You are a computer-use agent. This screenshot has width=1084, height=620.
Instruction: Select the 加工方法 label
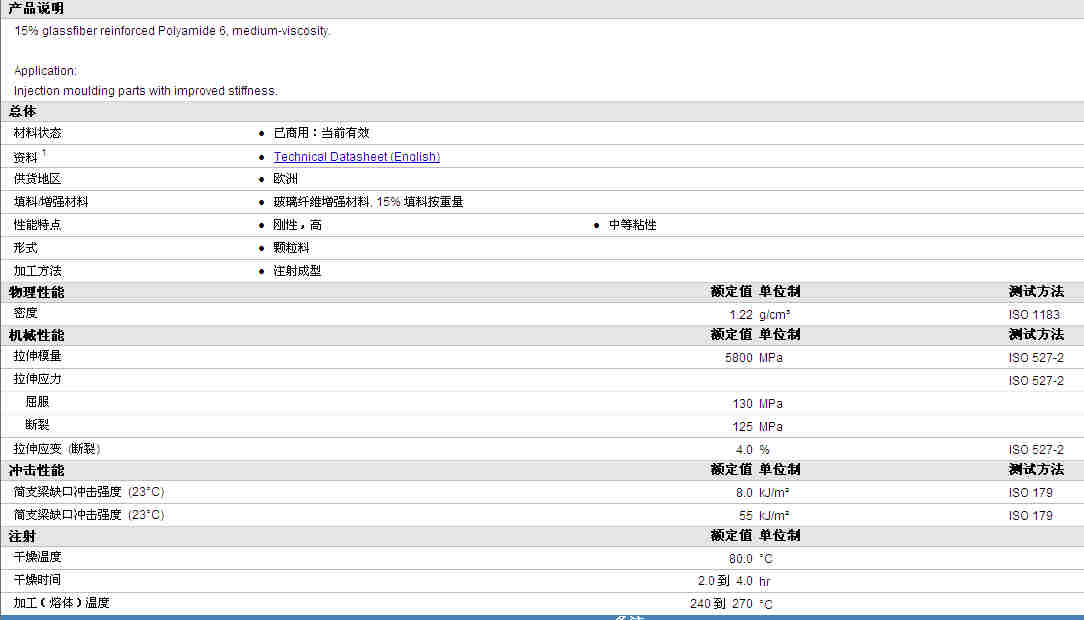(37, 271)
